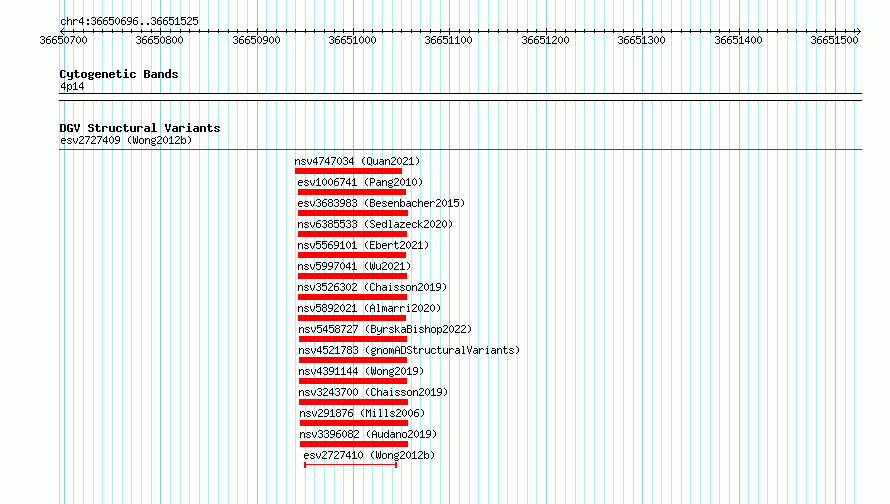Select esv2727410 (Wong2012b) variant label
The image size is (890, 504).
[x=369, y=455]
